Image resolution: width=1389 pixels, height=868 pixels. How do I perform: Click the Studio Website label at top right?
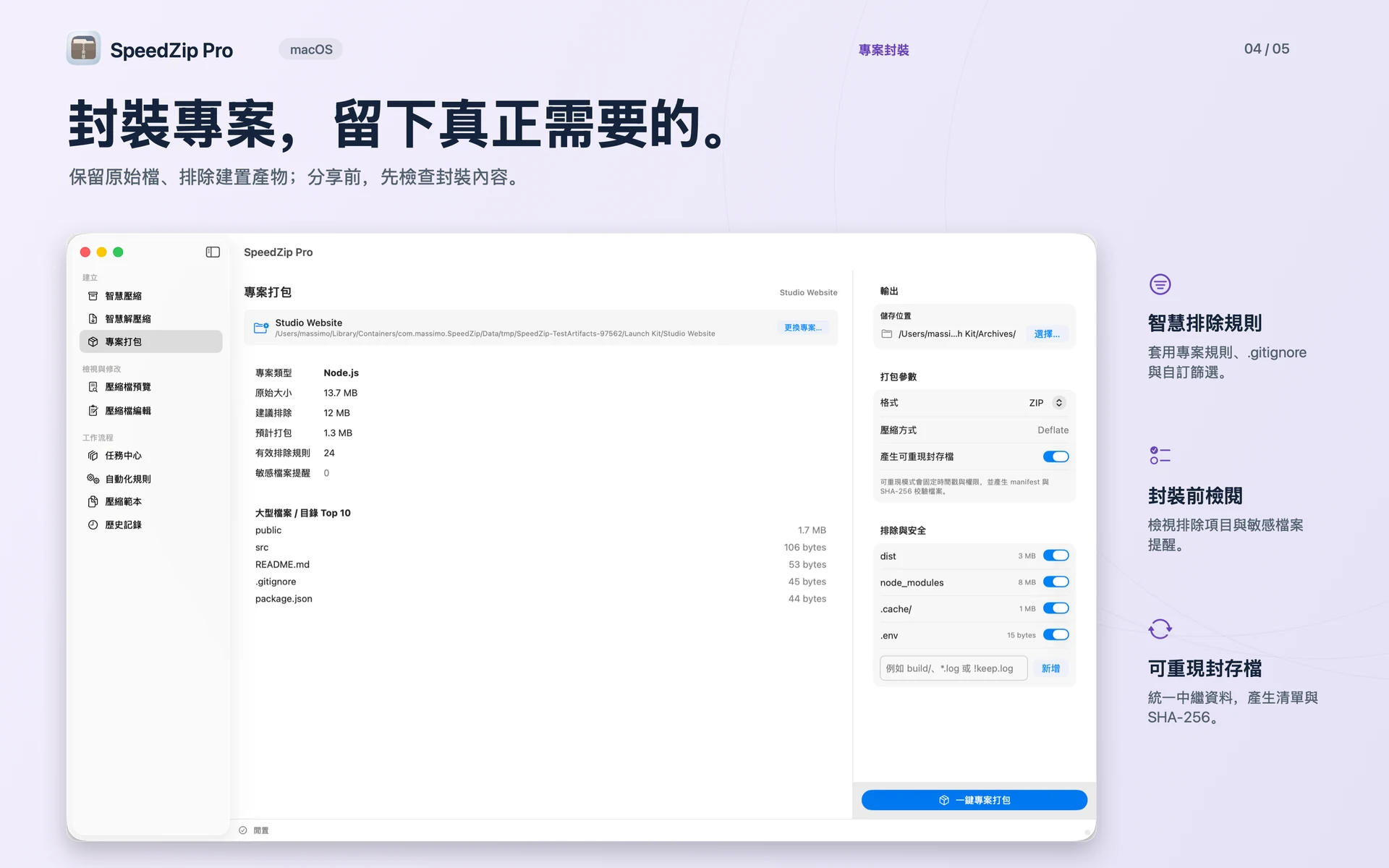808,292
